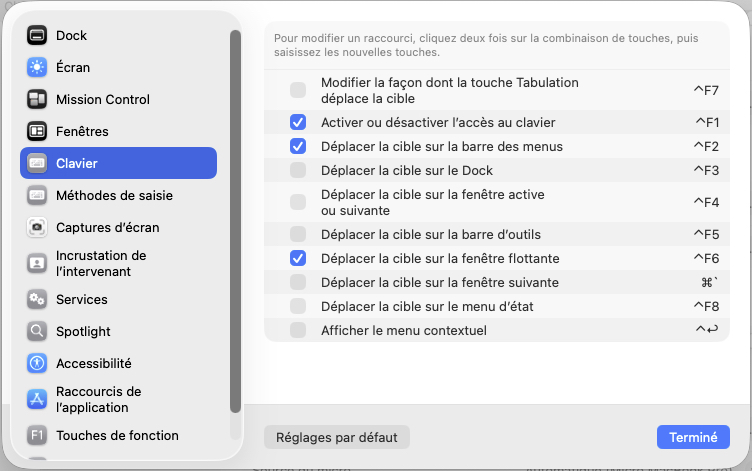This screenshot has width=752, height=471.
Task: Select Incrustation de l'intervenant sidebar entry
Action: coord(100,264)
